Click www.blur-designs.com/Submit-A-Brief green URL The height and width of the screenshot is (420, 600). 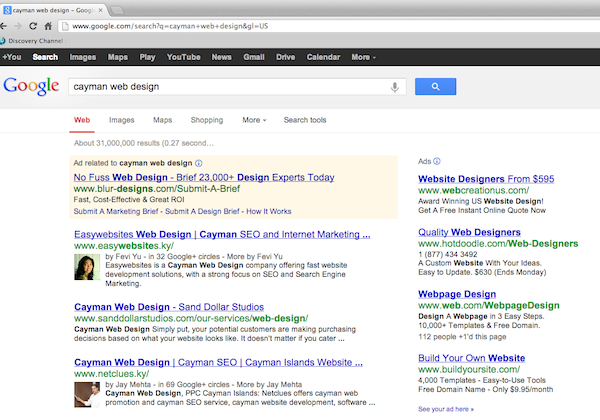click(157, 189)
